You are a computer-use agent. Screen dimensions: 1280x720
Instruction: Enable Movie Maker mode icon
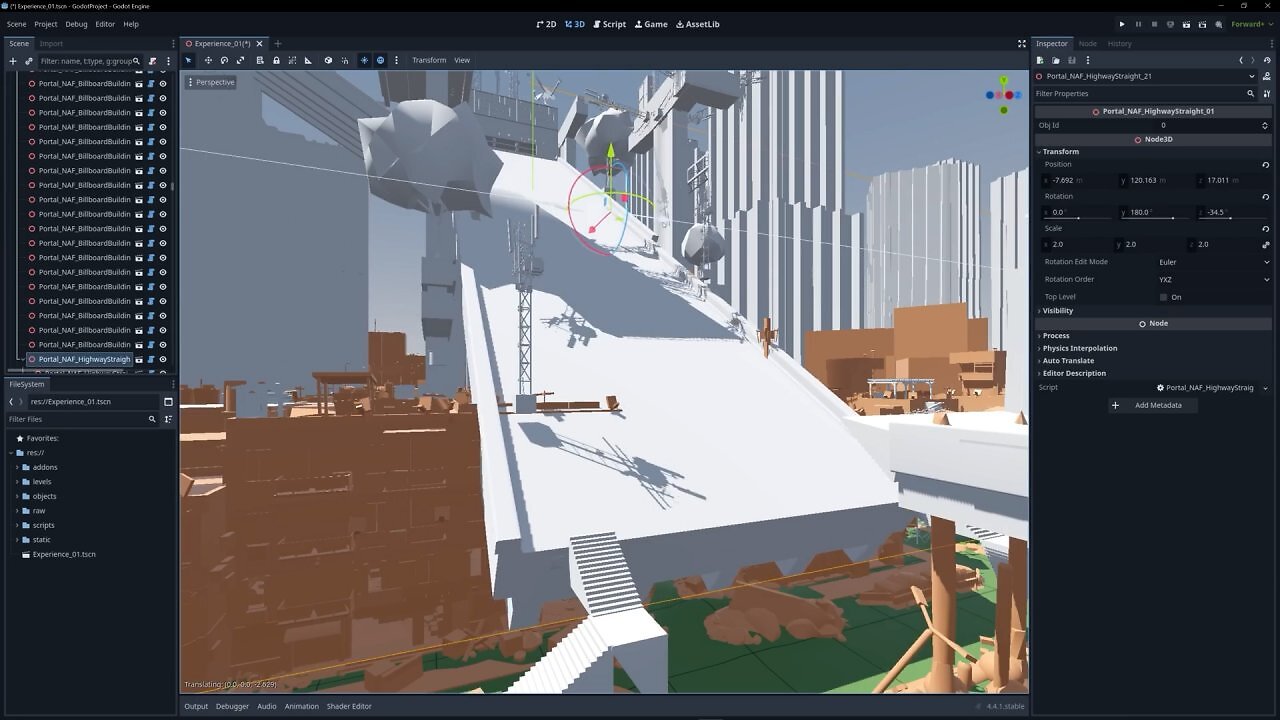point(1219,24)
